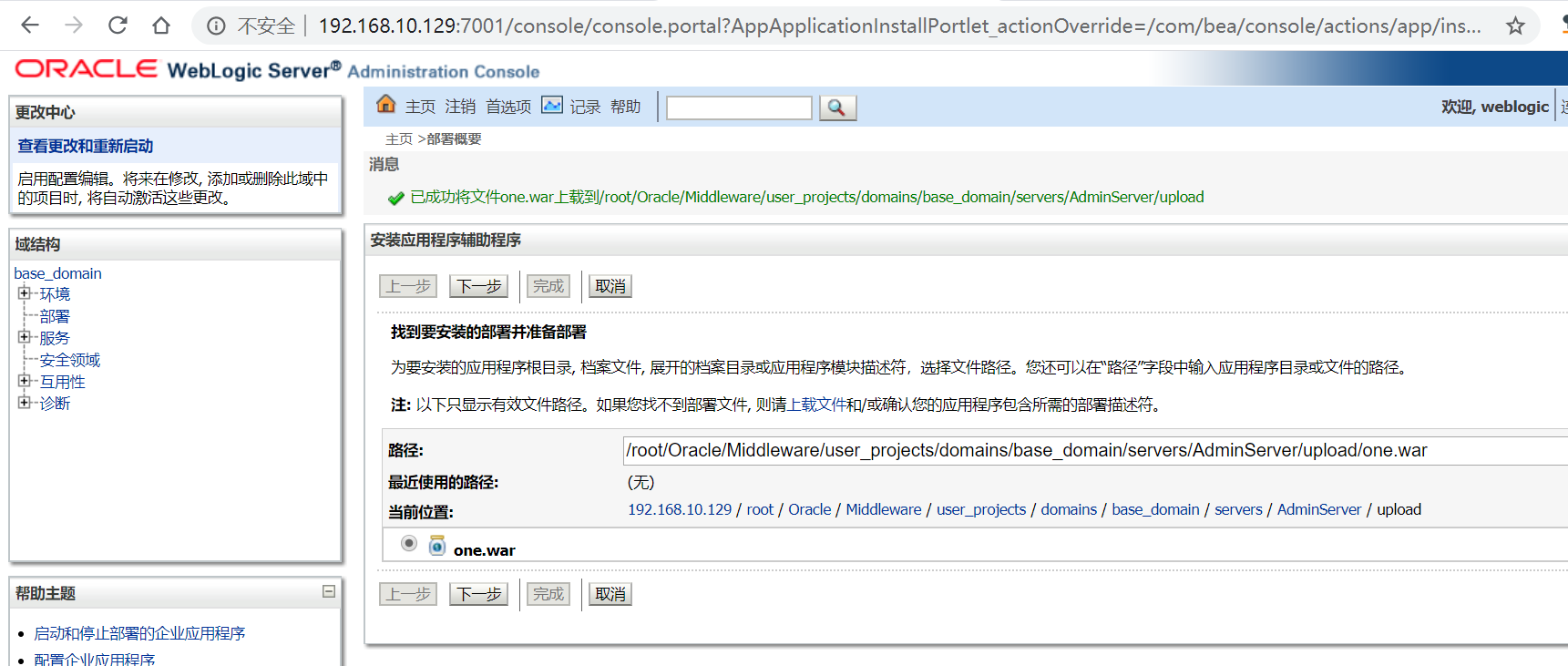Viewport: 1568px width, 666px height.
Task: Expand the 诊断 tree node
Action: (25, 403)
